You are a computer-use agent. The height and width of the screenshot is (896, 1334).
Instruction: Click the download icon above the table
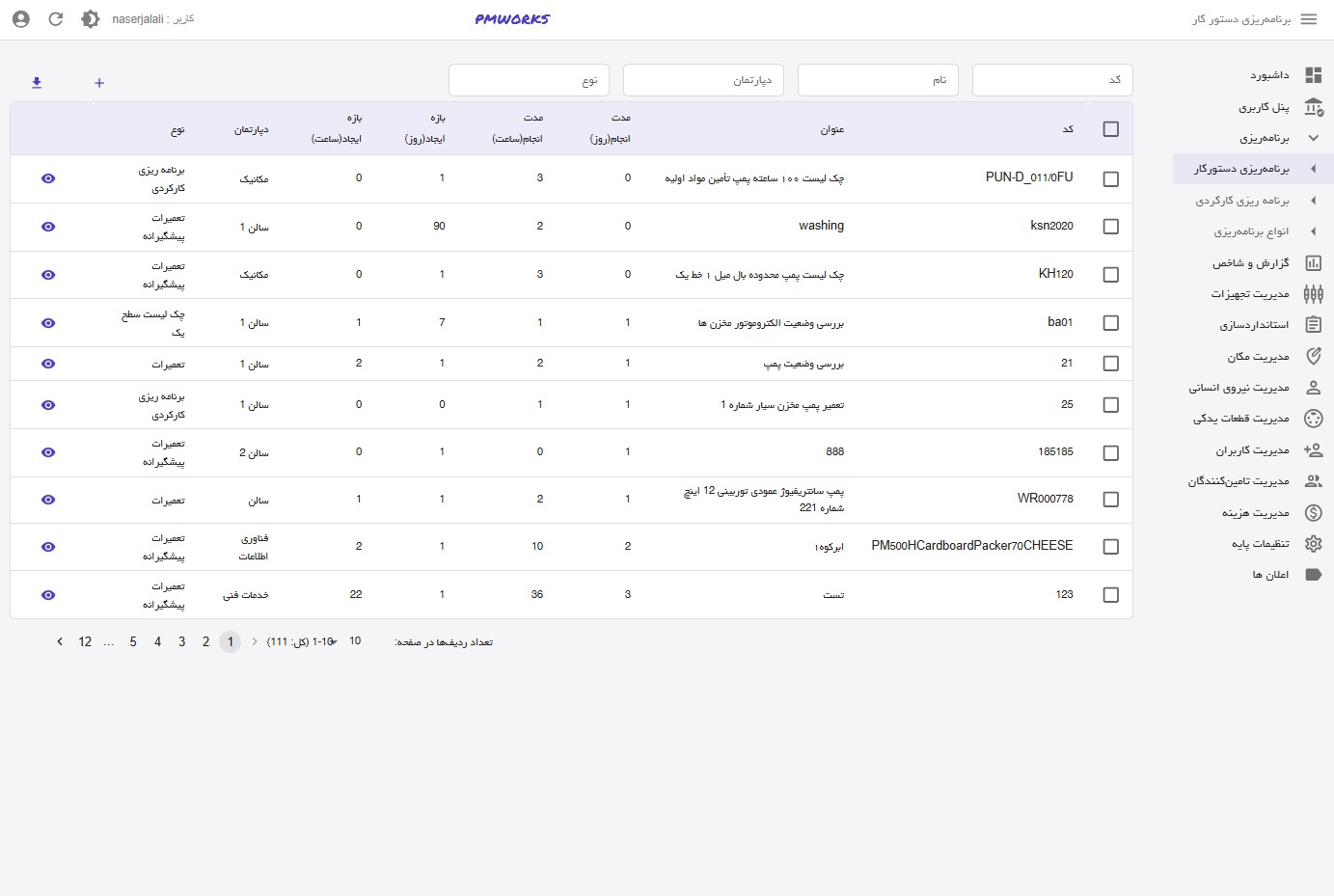coord(37,83)
